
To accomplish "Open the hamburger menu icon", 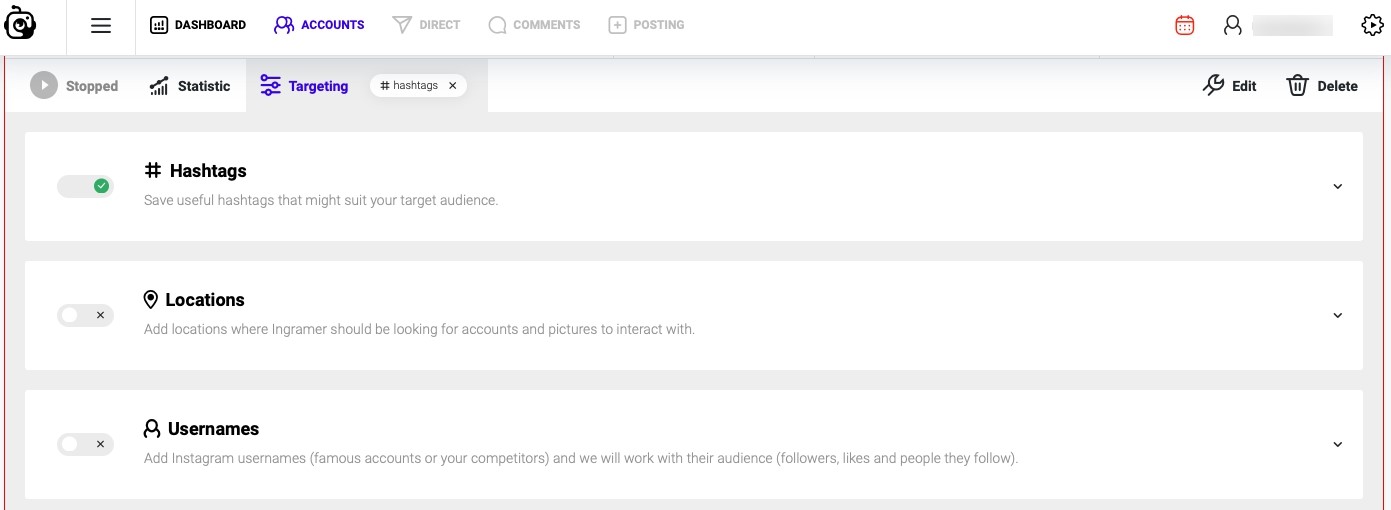I will [x=101, y=25].
